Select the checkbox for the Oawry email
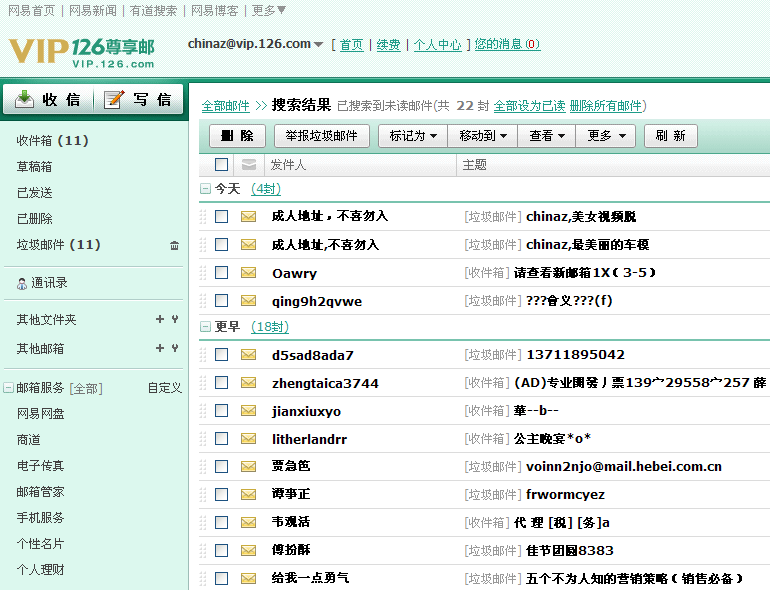Image resolution: width=770 pixels, height=590 pixels. tap(221, 273)
